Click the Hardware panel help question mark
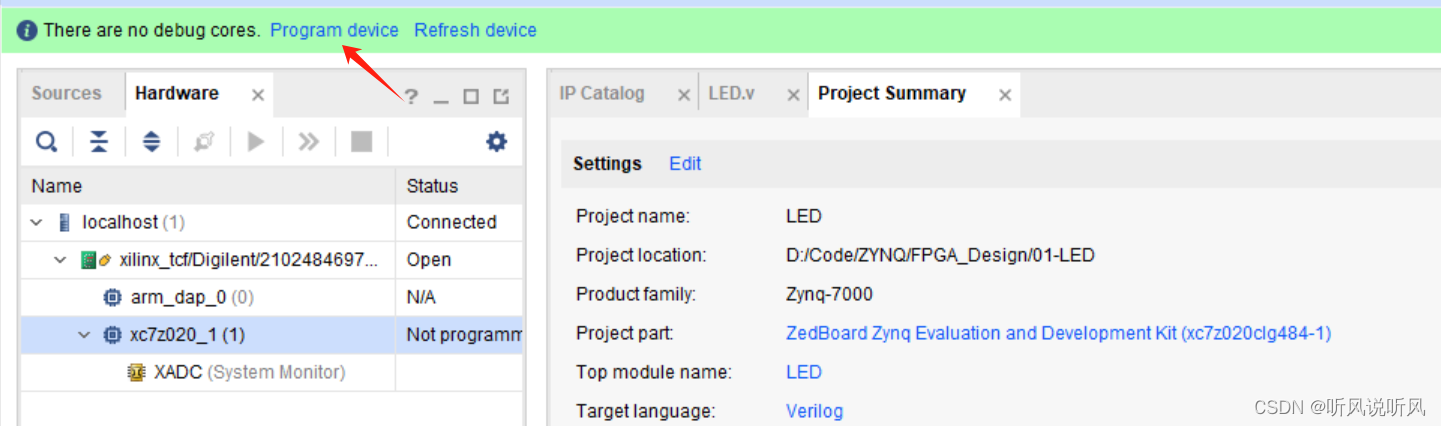The height and width of the screenshot is (426, 1441). (x=411, y=96)
